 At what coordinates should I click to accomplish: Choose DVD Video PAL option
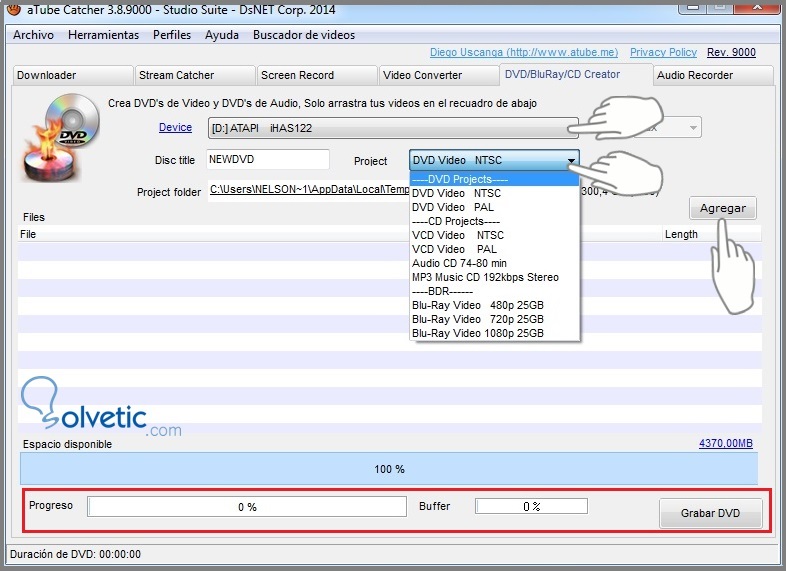pos(494,207)
